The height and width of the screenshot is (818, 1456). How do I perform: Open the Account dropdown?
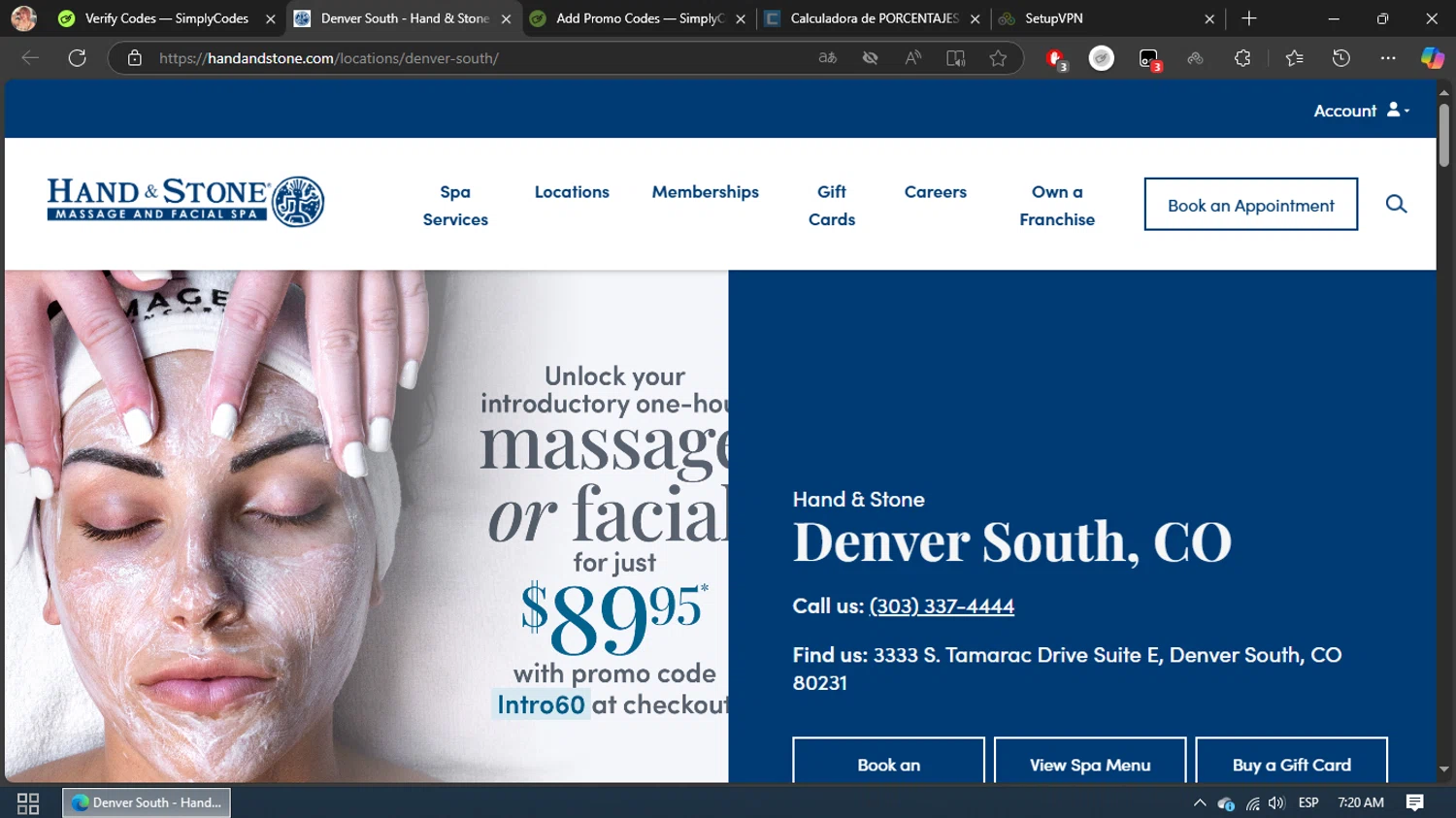tap(1361, 111)
